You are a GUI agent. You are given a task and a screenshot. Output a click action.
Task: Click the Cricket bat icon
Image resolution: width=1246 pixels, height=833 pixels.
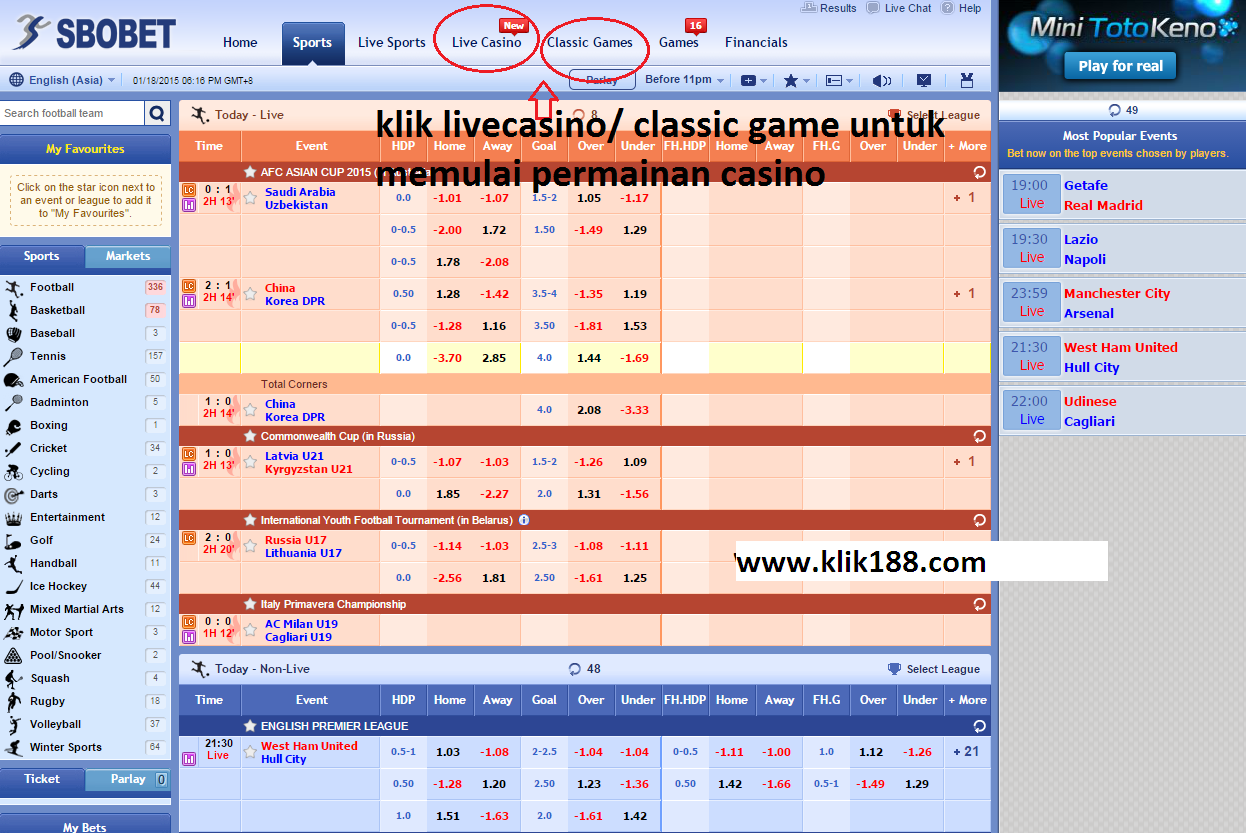click(x=13, y=449)
